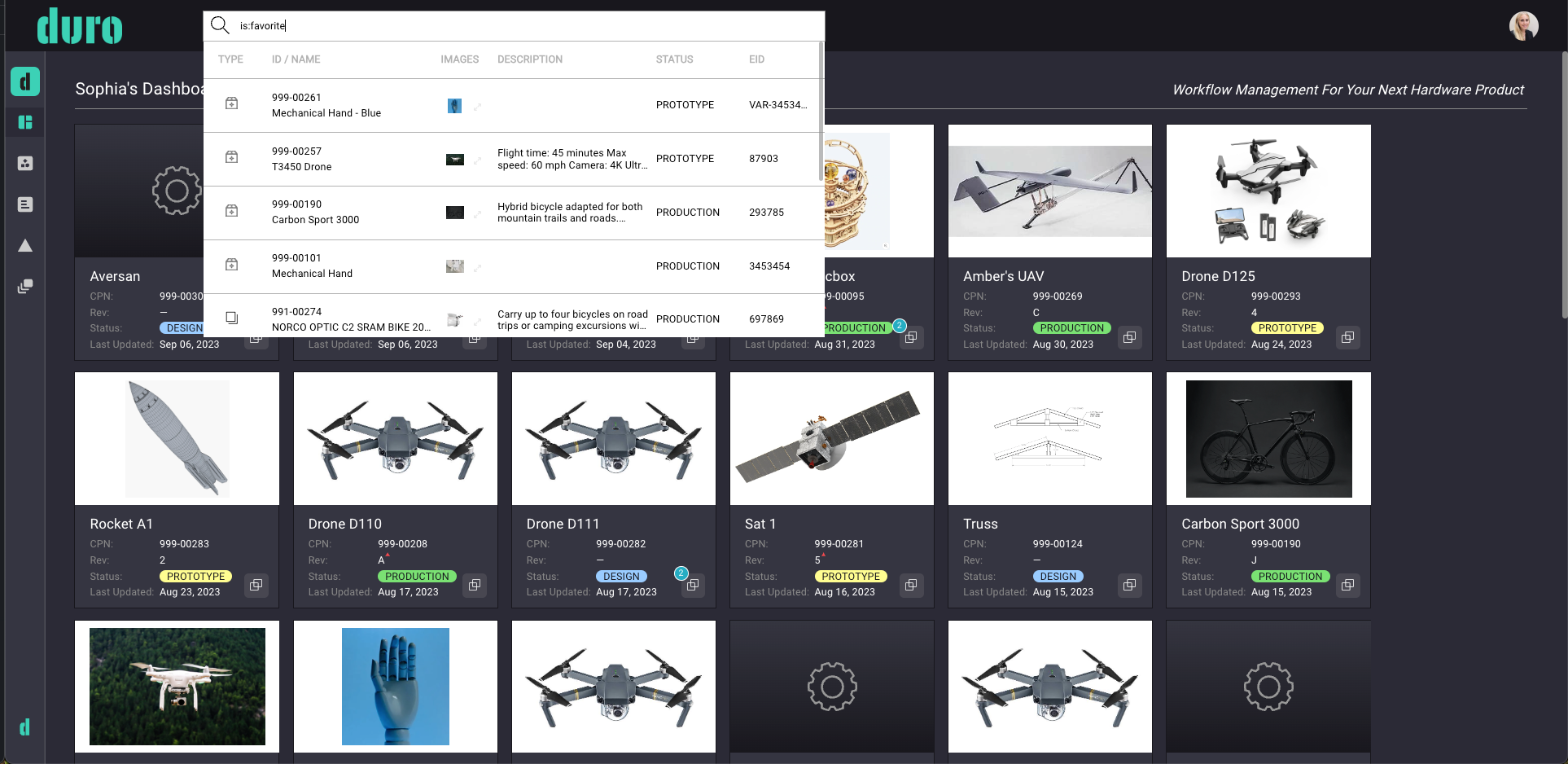Click the duplicate icon on the Rocket A1 card
Screen dimensions: 1568x764
(256, 585)
